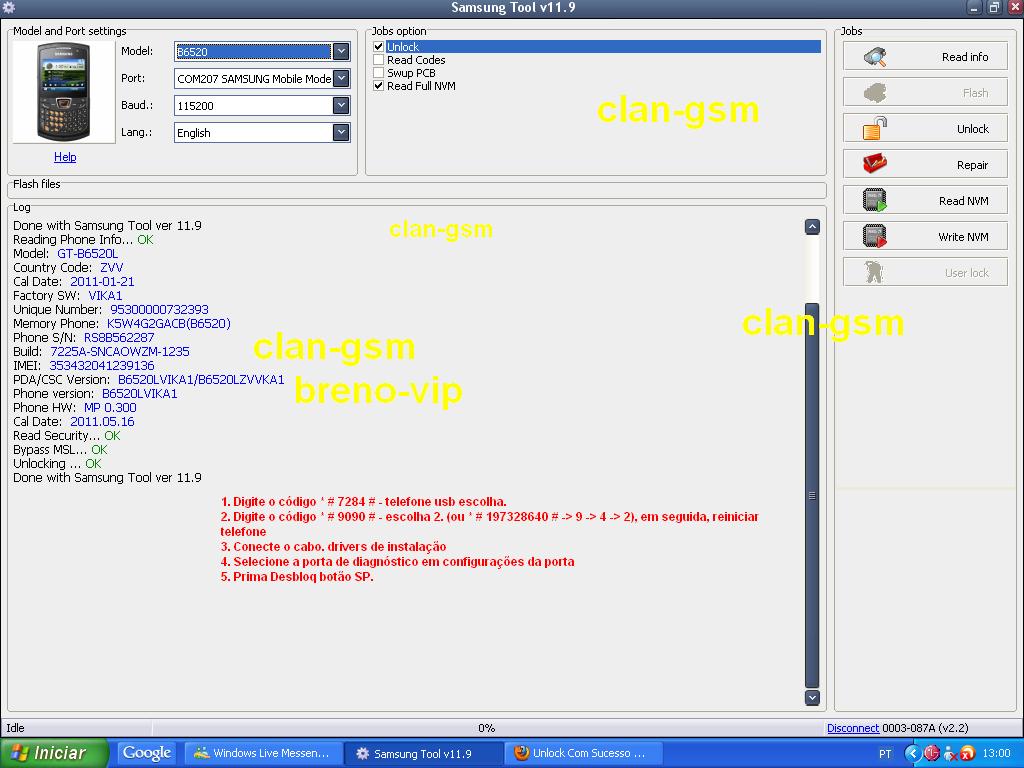
Task: Click the 13:00 clock in tray
Action: pyautogui.click(x=996, y=753)
